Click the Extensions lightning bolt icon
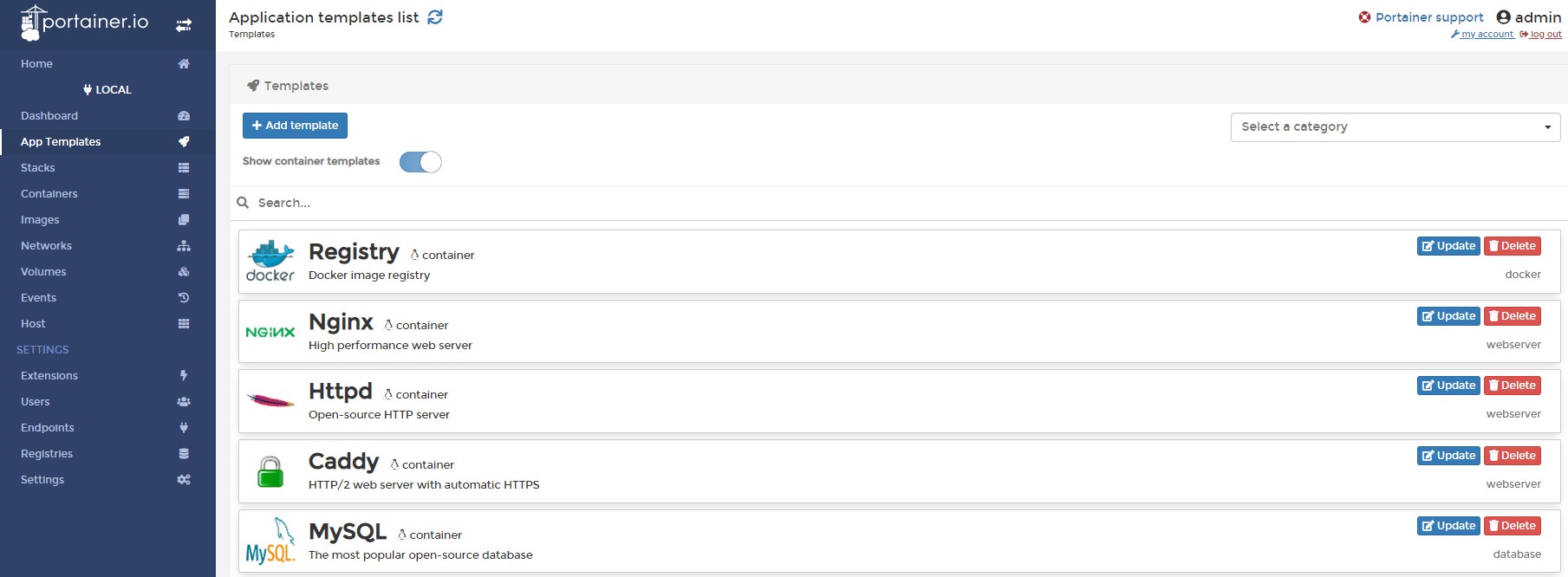 click(184, 376)
